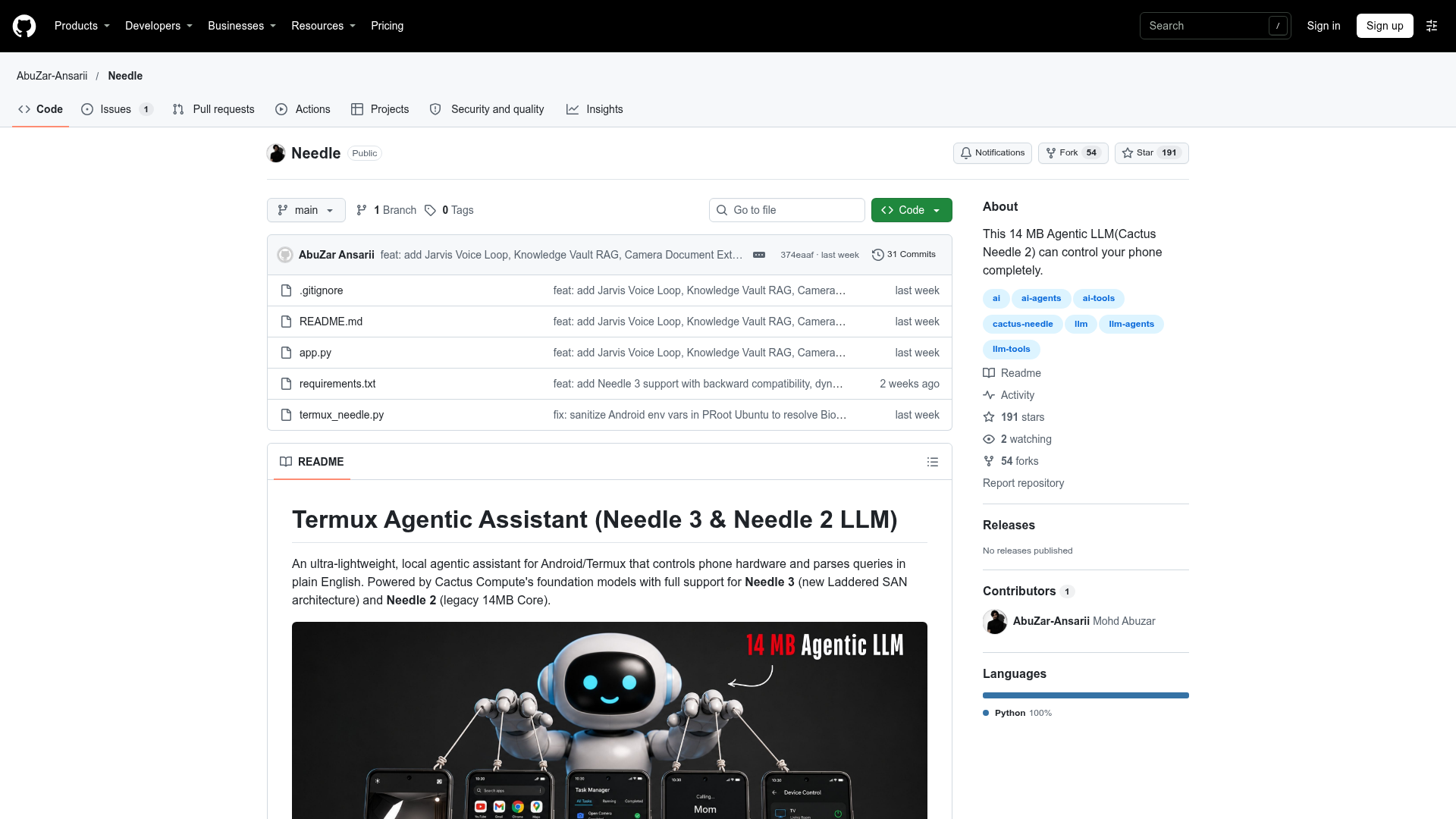The height and width of the screenshot is (819, 1456).
Task: Switch to the Actions tab
Action: pos(303,109)
